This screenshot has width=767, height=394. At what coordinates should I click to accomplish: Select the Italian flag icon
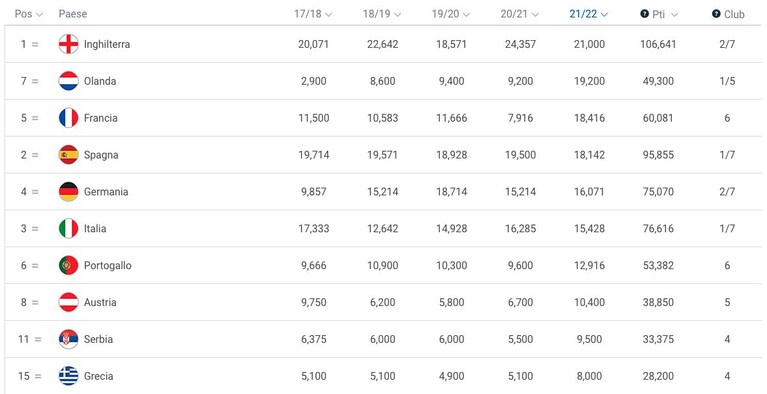tap(68, 229)
